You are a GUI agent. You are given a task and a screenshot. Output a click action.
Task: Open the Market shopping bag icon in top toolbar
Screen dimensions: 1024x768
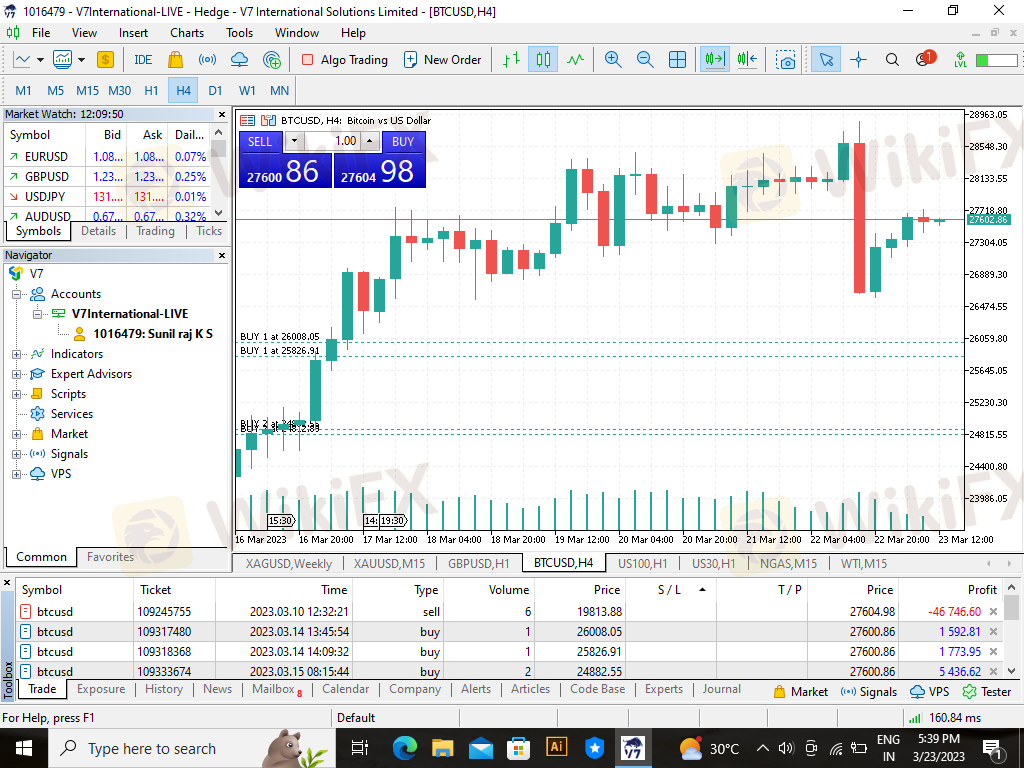[175, 60]
